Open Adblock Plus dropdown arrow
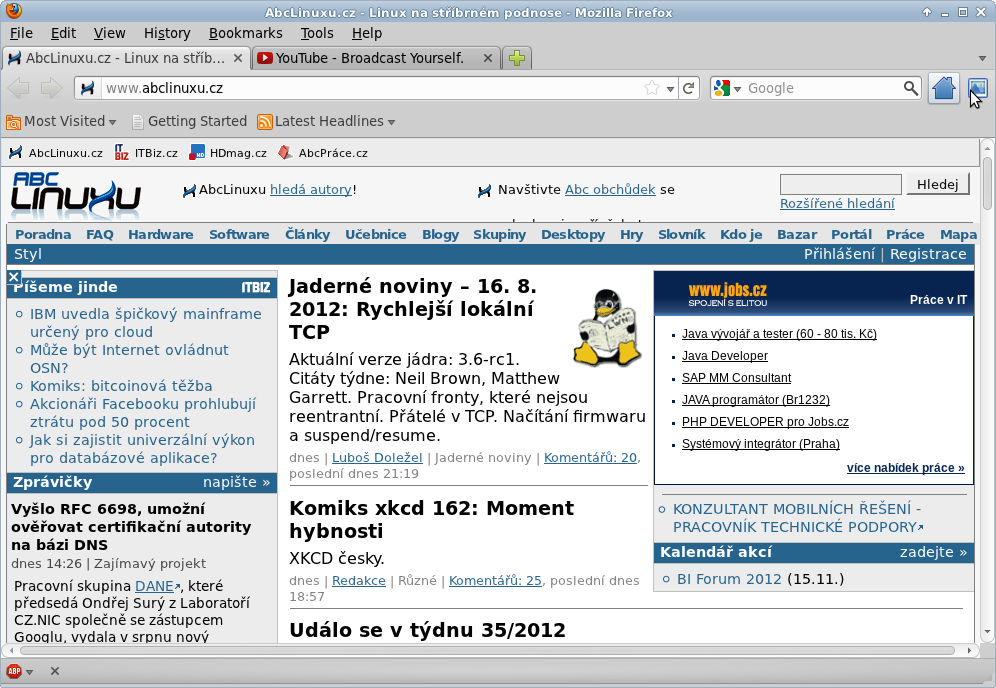The width and height of the screenshot is (996, 688). pos(29,671)
